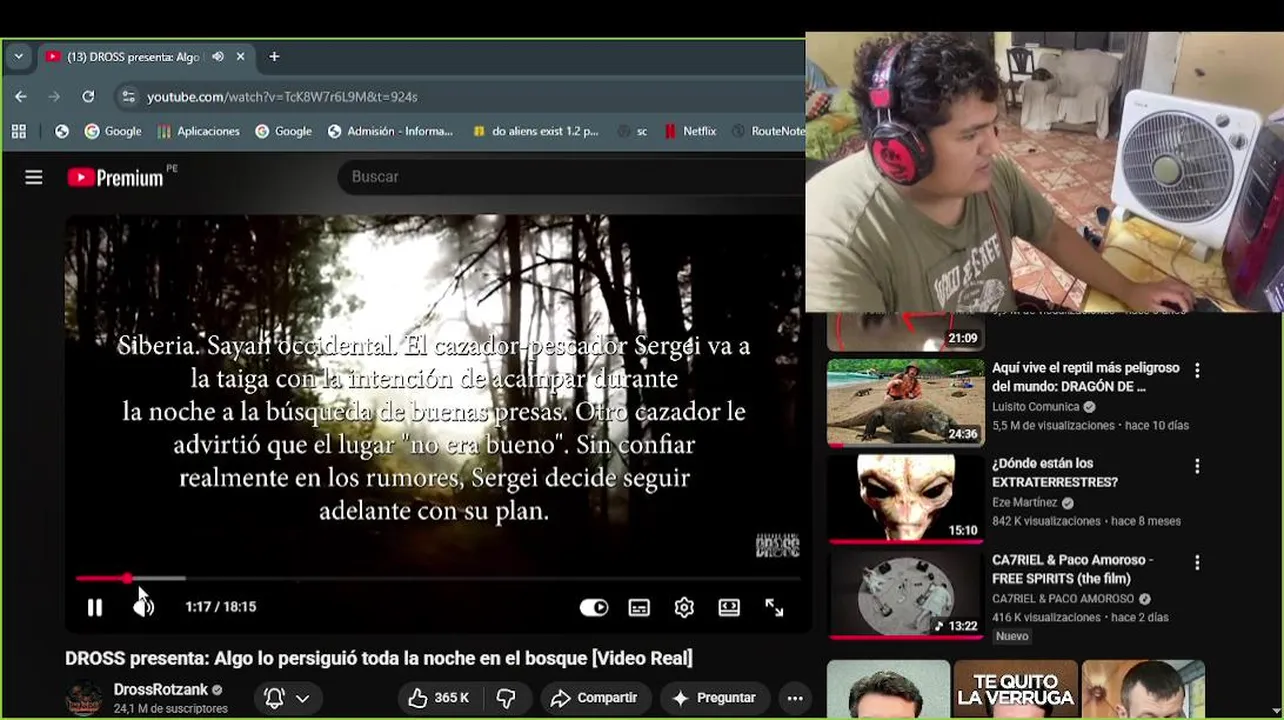Click the 1:17 / 18:15 time display
Image resolution: width=1284 pixels, height=720 pixels.
point(220,607)
